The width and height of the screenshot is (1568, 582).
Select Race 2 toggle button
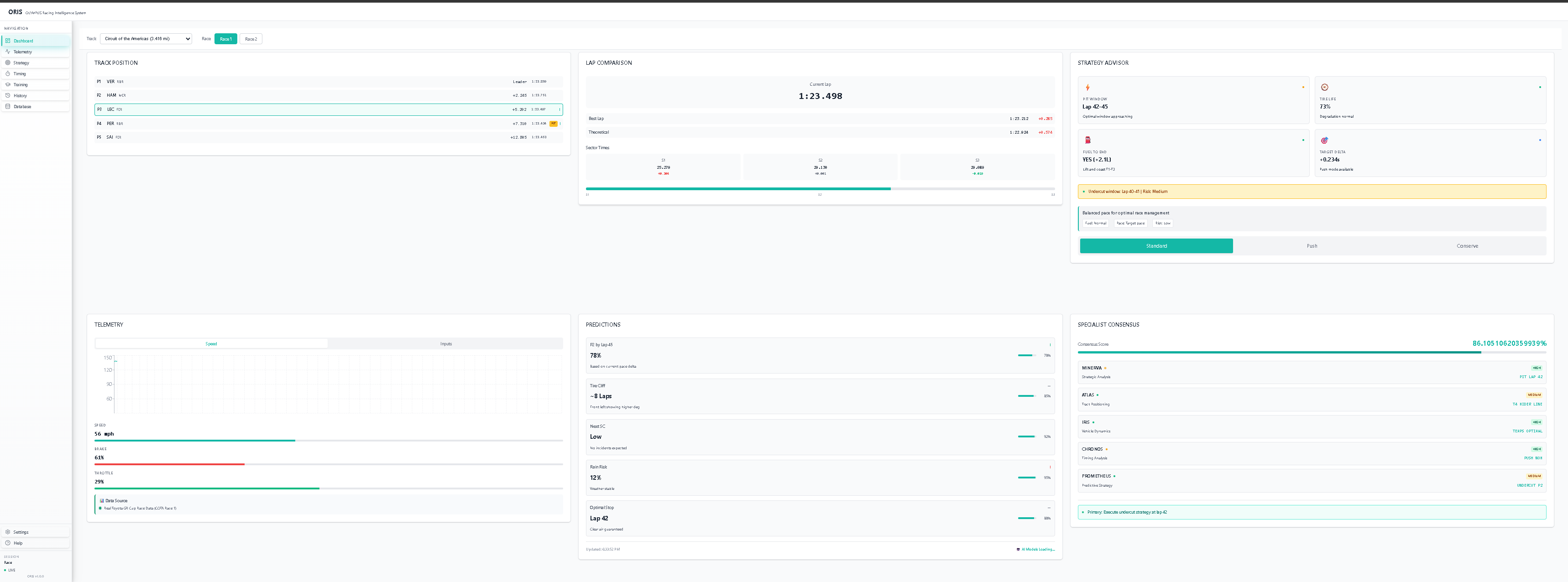[x=251, y=39]
